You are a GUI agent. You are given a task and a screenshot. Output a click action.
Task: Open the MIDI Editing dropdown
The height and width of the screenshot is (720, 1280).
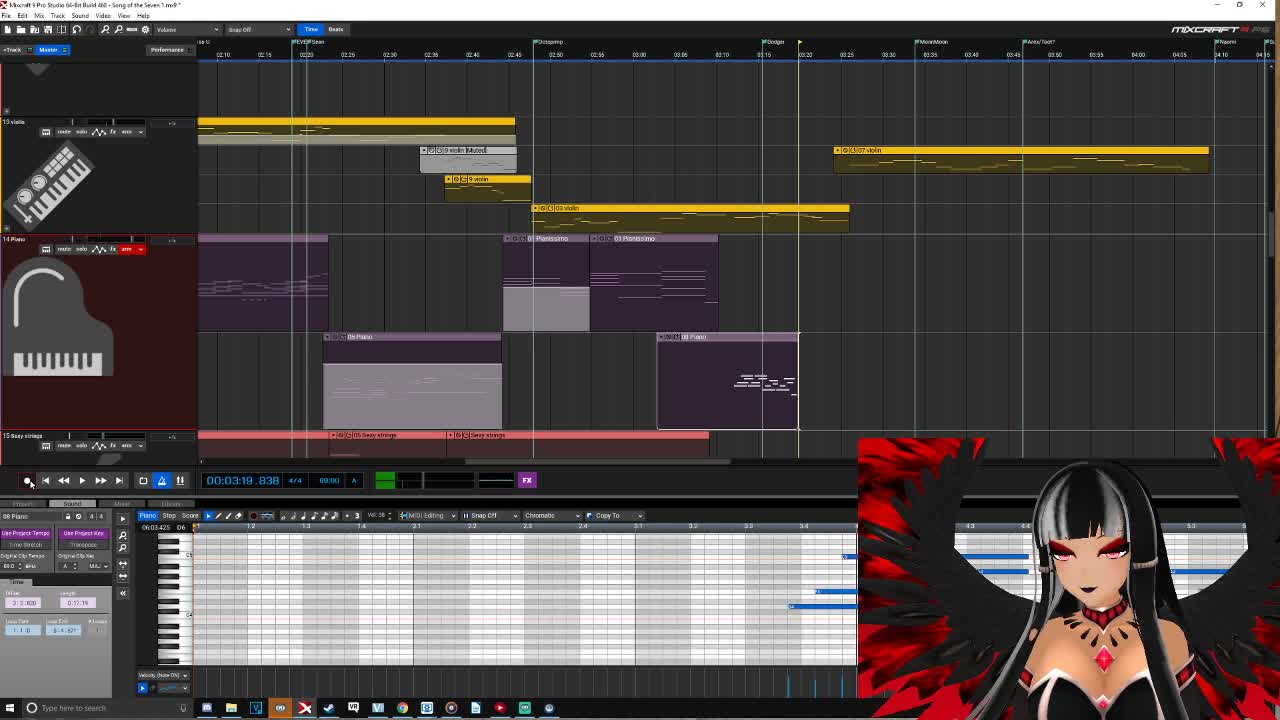pos(426,516)
